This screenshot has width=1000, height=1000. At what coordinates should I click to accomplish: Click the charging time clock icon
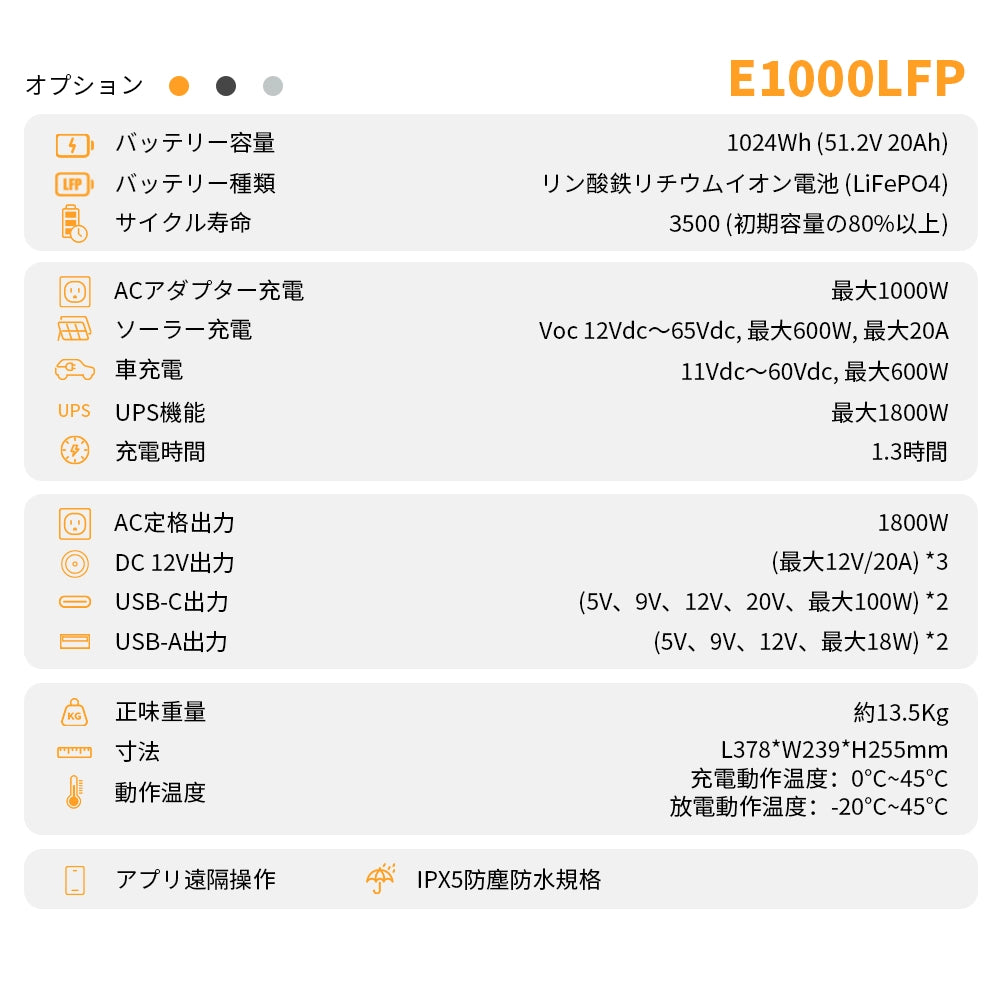point(75,450)
